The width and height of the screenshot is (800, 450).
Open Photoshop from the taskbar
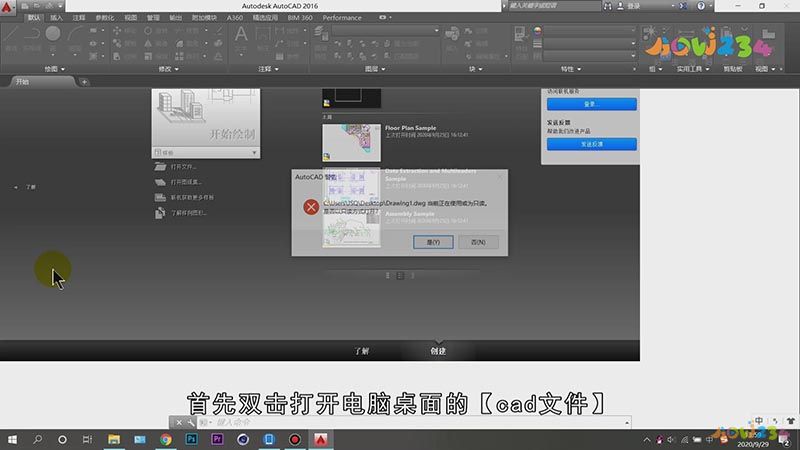(x=191, y=439)
